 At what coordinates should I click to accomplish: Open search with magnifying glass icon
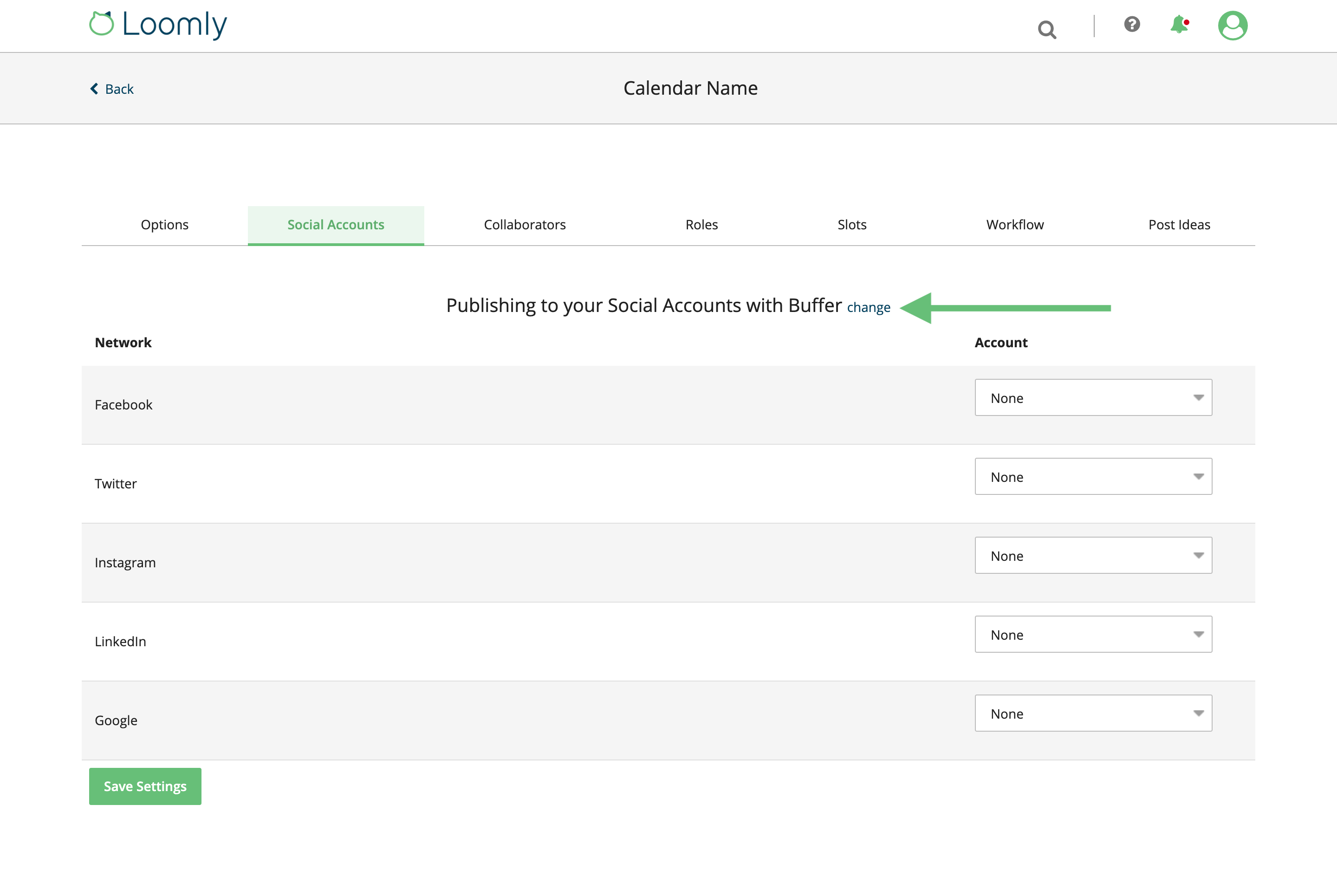coord(1047,29)
